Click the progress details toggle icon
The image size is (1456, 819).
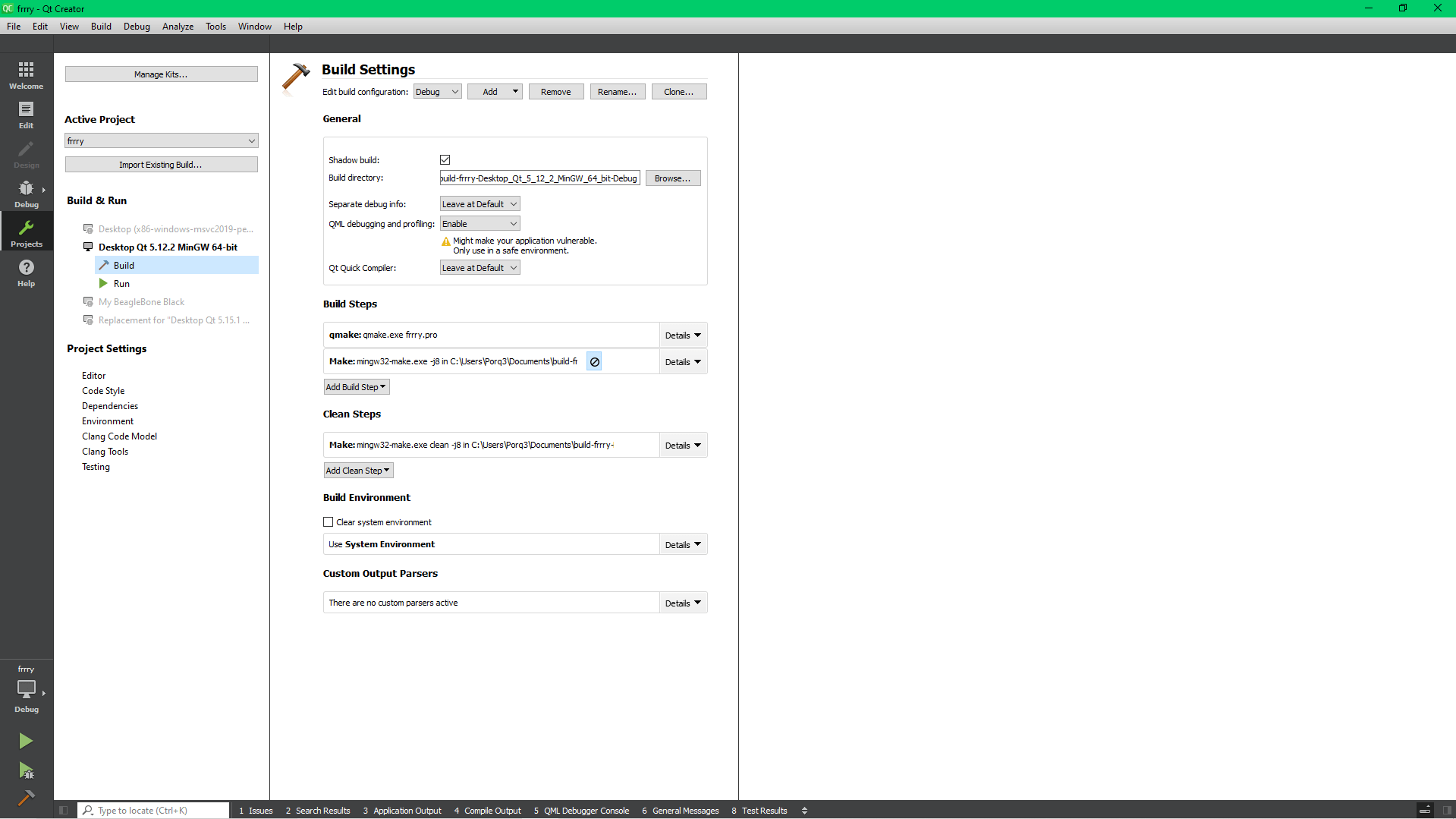point(1425,810)
